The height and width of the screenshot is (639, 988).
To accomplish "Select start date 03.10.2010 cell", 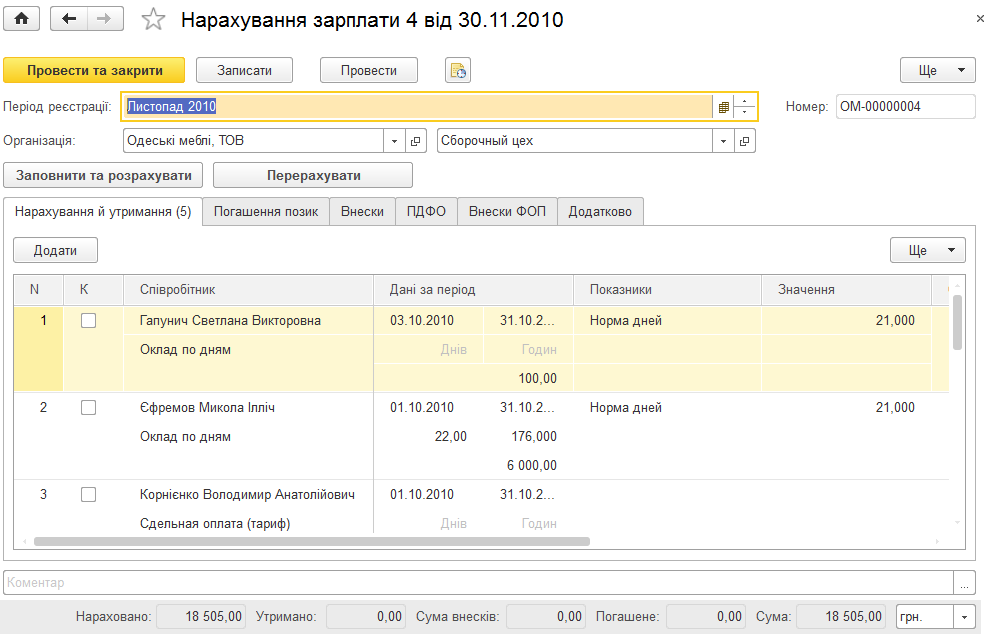I will coord(428,321).
